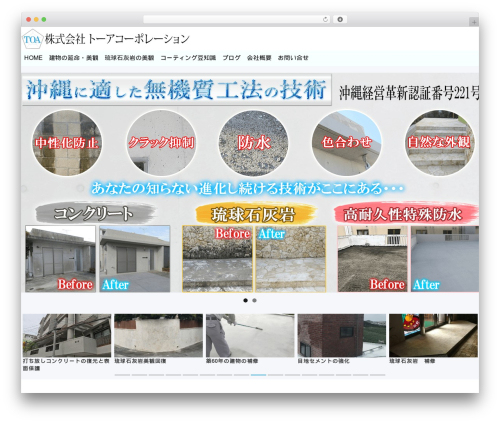Click the concrete Before photo
500x423 pixels.
coord(60,259)
